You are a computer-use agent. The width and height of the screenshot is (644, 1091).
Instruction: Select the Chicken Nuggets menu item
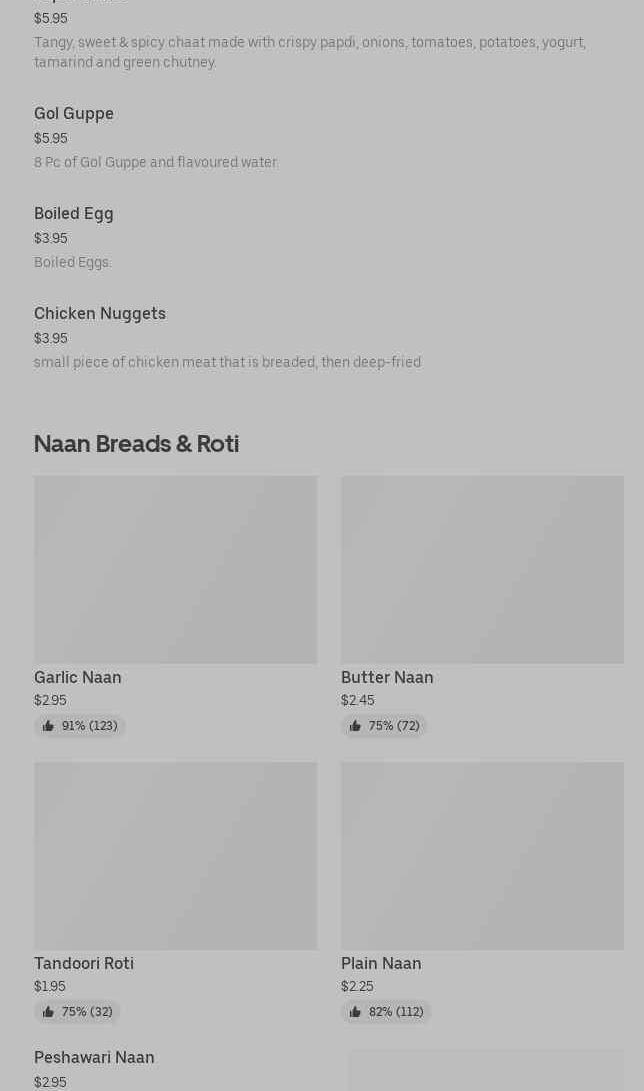(100, 314)
